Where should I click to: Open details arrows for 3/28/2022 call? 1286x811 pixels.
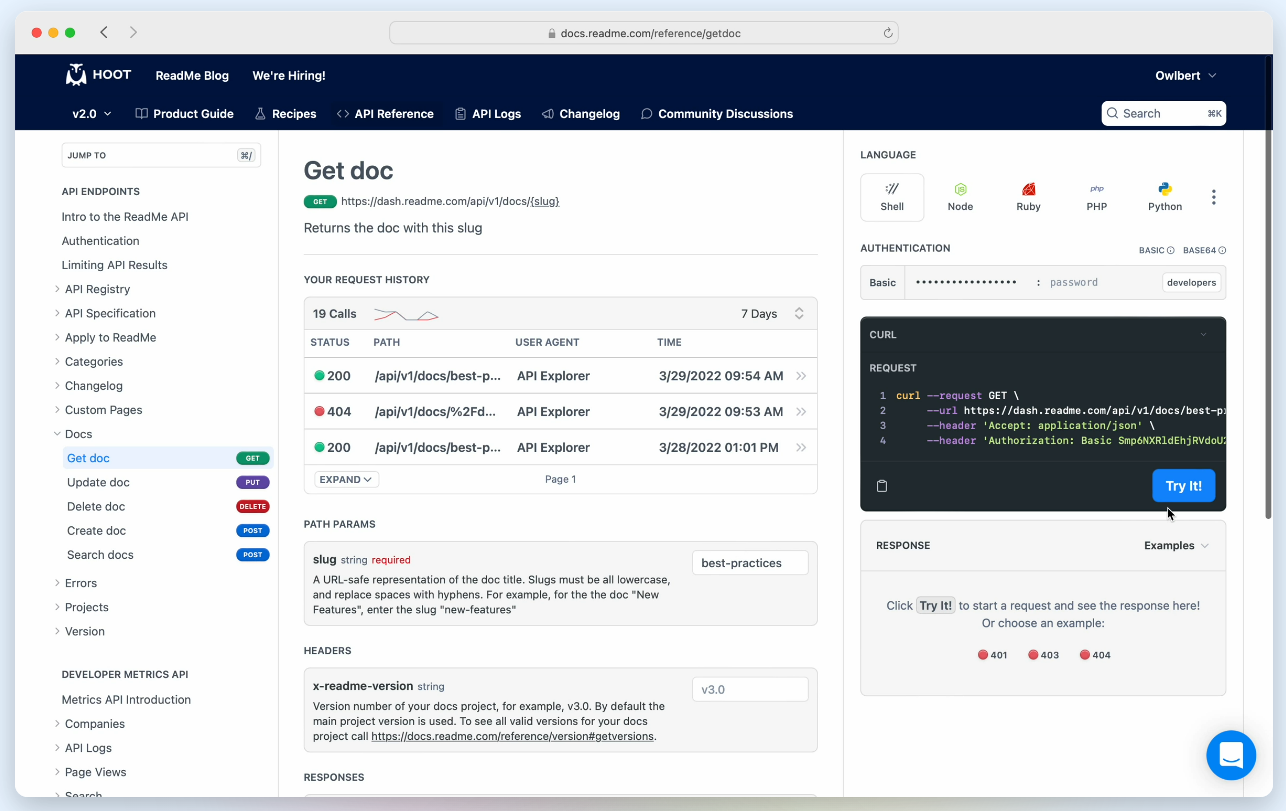[x=801, y=448]
